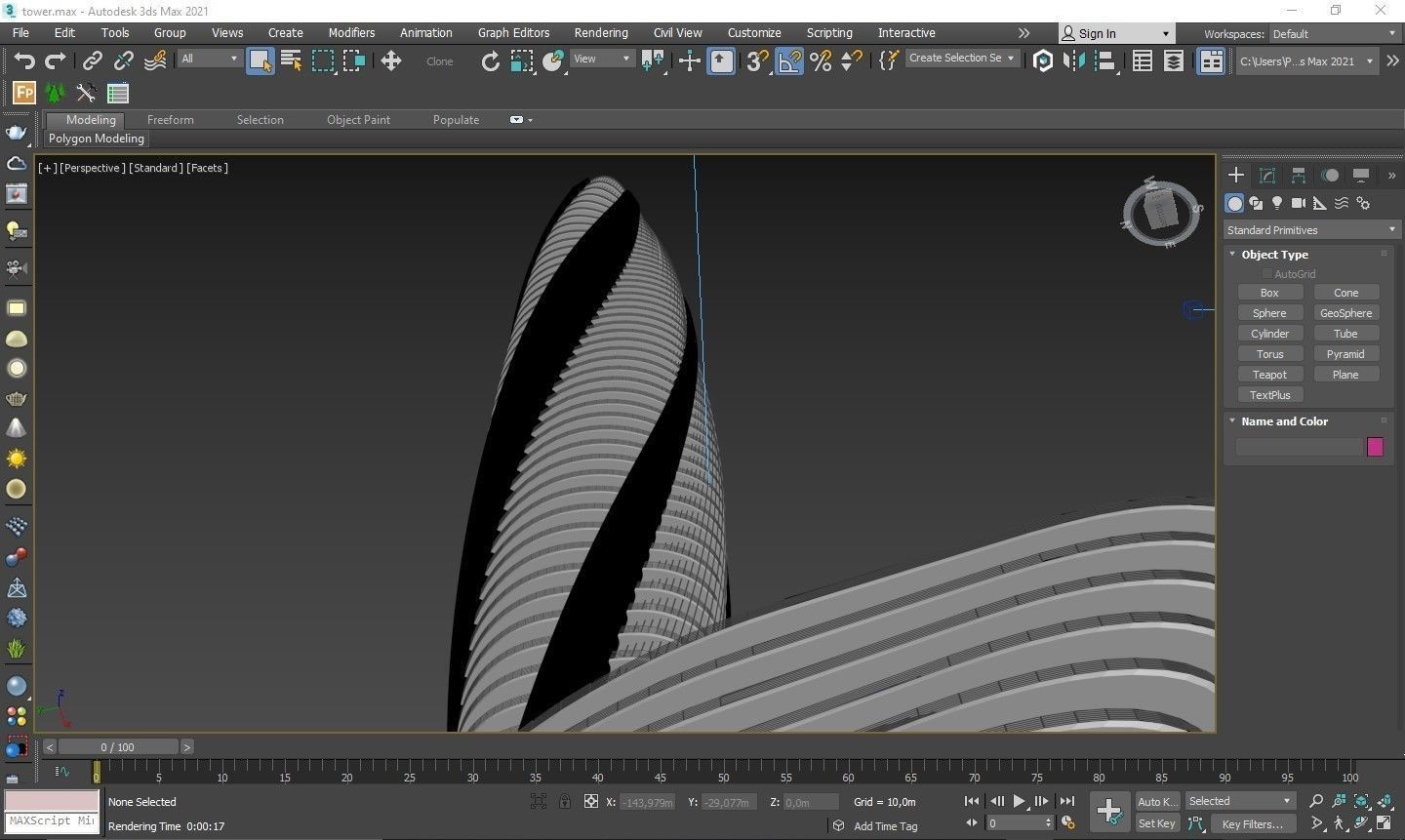Collapse the Object Type rollout
Screen dimensions: 1405x840
1232,254
